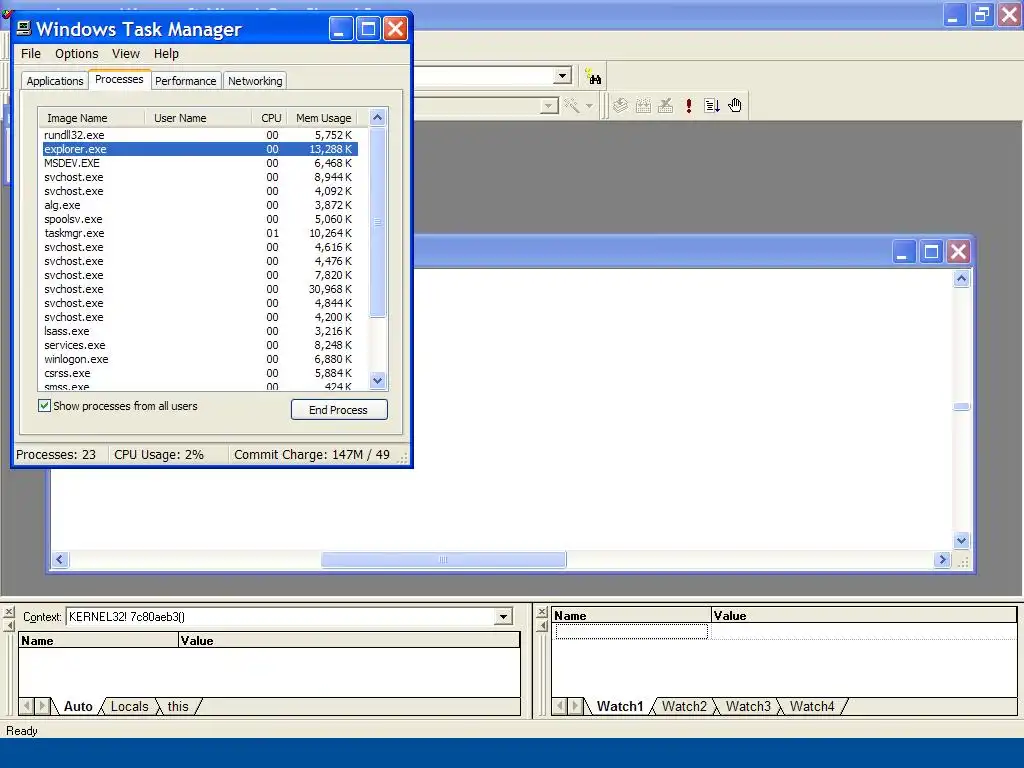Click the Build toolbar icon
The image size is (1024, 768).
(643, 106)
